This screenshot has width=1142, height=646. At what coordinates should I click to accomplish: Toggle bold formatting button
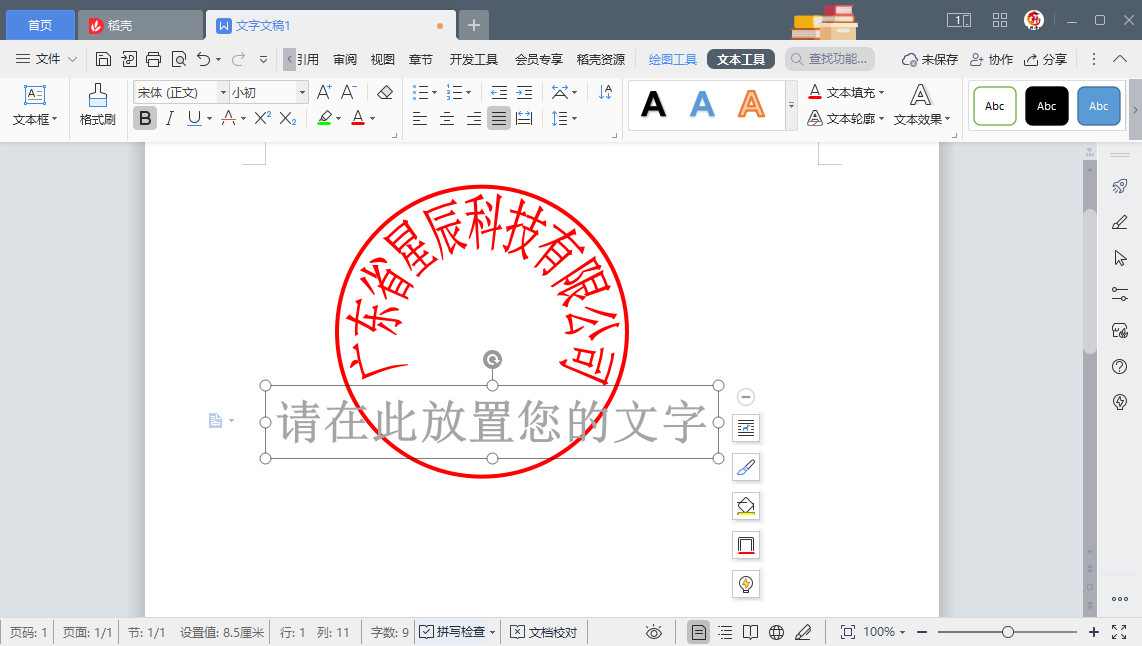click(x=145, y=118)
